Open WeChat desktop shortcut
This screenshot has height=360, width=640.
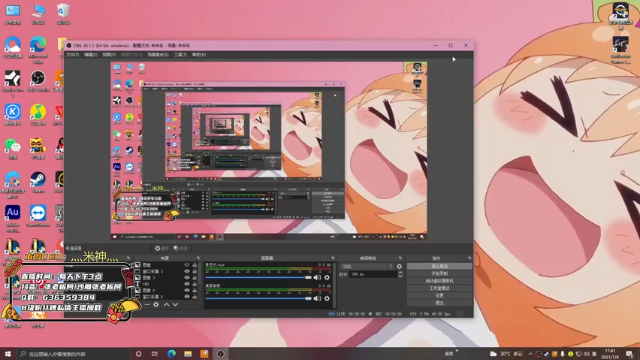point(12,148)
